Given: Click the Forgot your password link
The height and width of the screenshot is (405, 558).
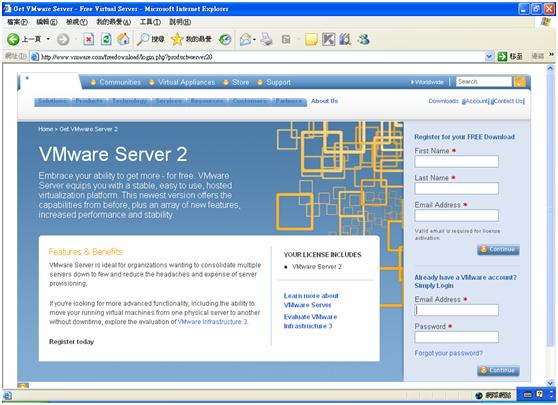Looking at the screenshot, I should point(448,353).
